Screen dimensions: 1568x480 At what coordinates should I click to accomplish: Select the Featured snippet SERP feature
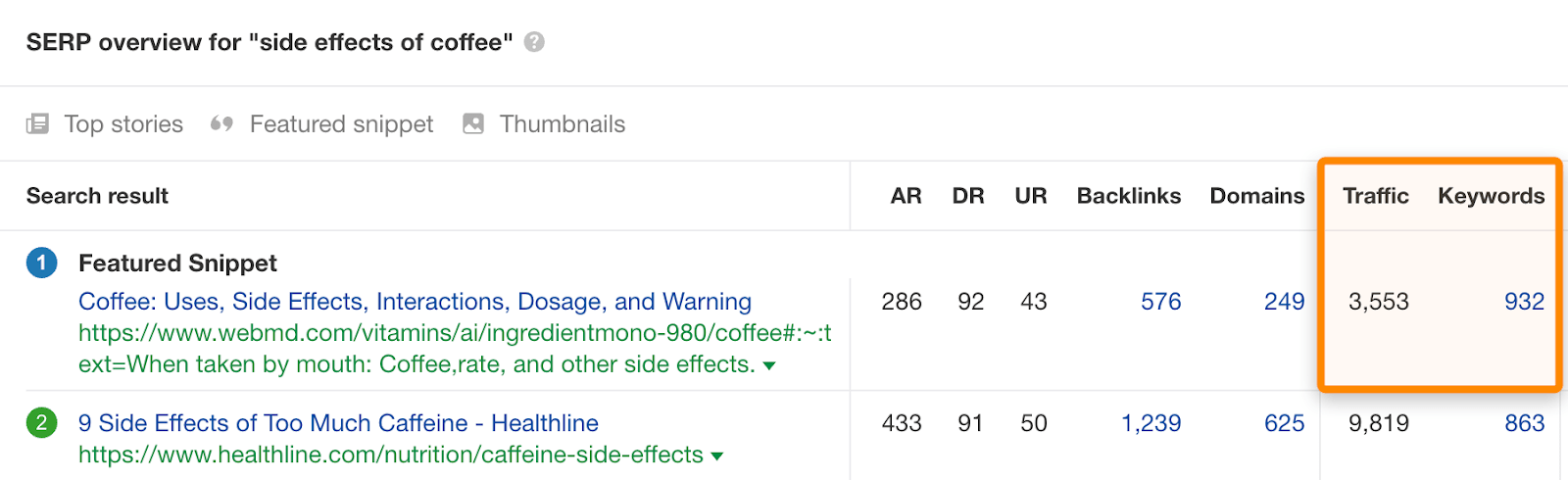coord(341,124)
